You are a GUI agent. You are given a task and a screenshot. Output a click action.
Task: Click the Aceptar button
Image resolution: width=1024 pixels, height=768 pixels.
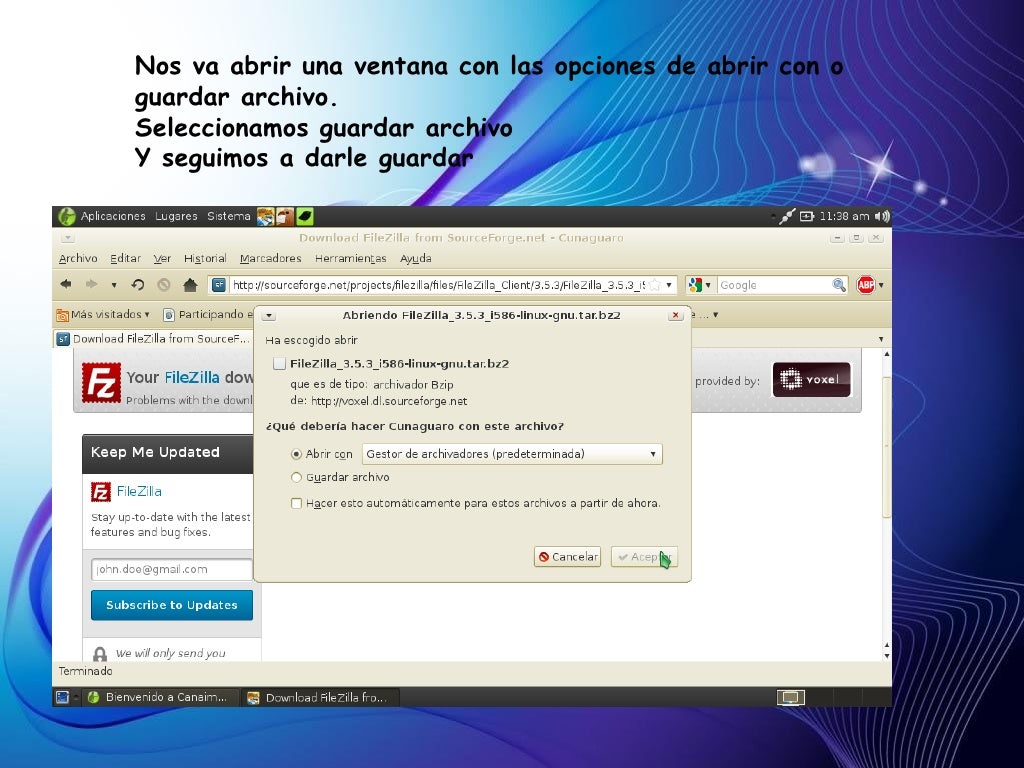click(645, 557)
